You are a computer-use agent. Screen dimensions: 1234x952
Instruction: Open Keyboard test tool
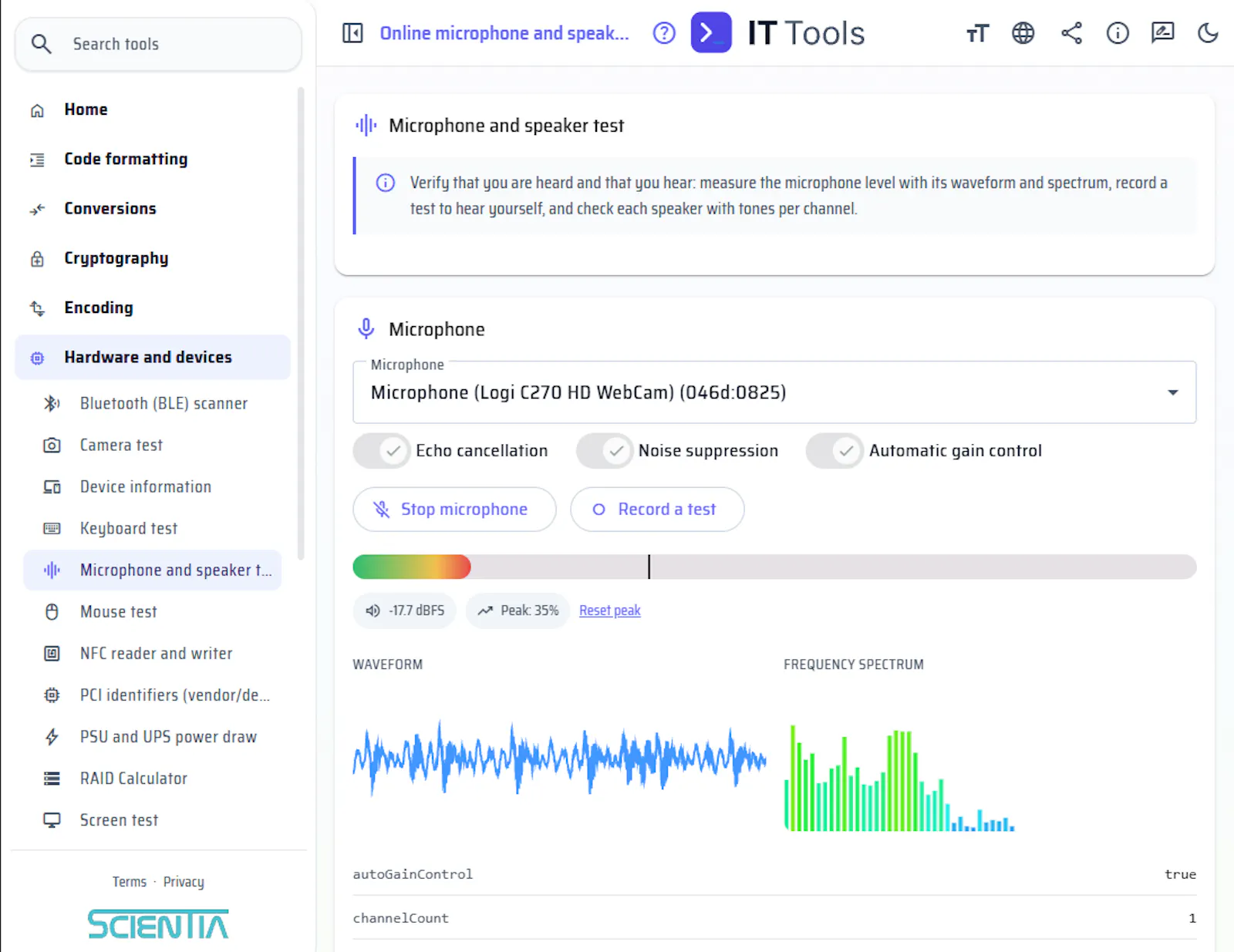tap(153, 528)
